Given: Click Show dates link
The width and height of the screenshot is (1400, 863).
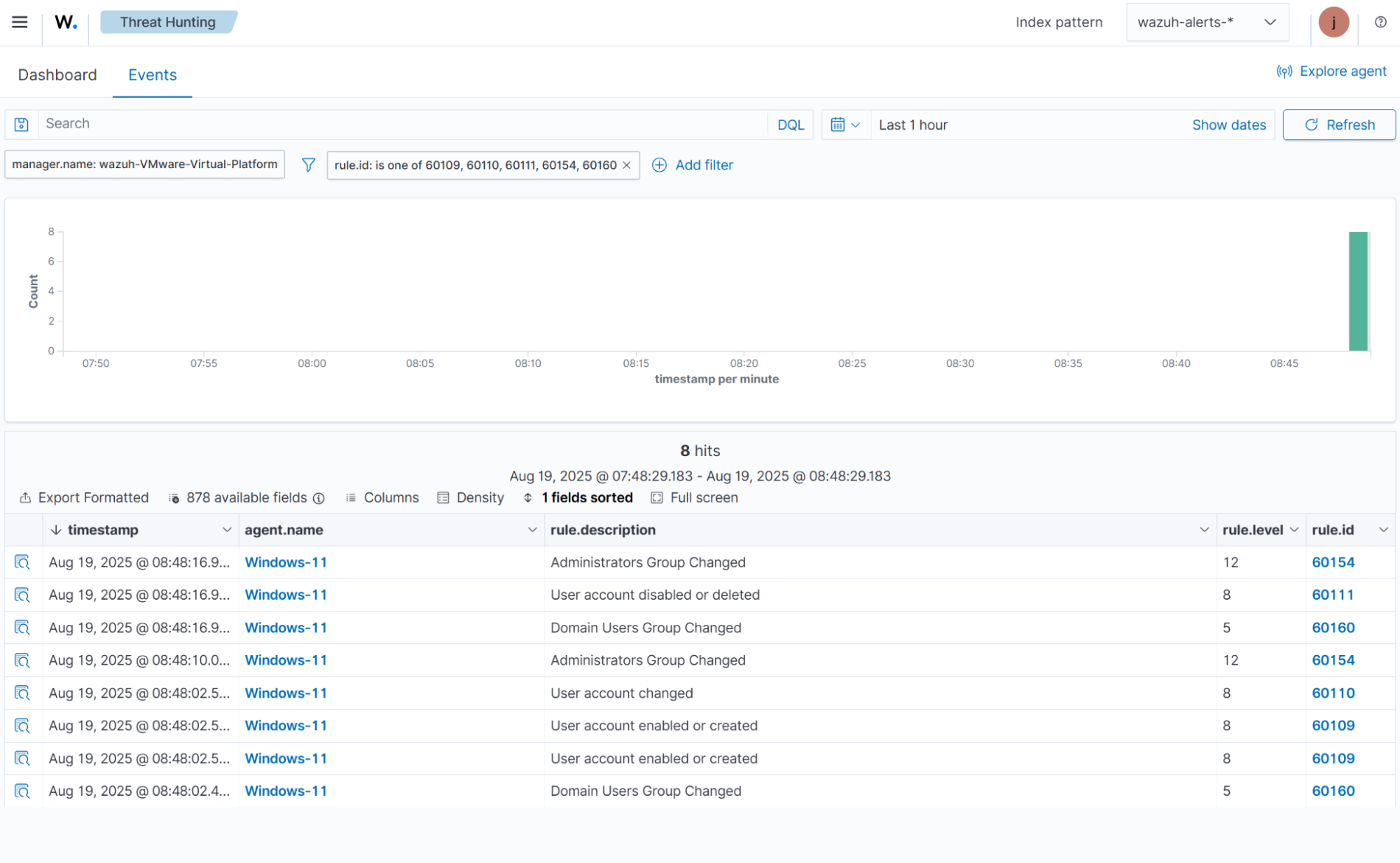Looking at the screenshot, I should [x=1229, y=125].
